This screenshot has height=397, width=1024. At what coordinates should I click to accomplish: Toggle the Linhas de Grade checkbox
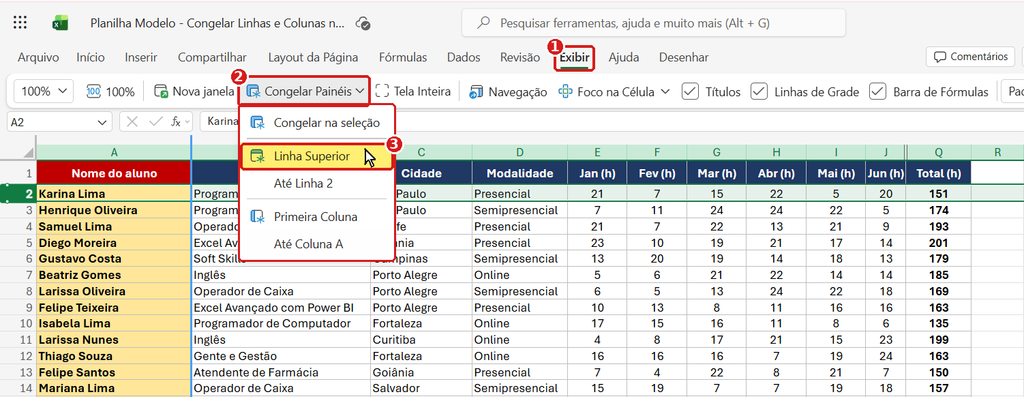click(758, 91)
